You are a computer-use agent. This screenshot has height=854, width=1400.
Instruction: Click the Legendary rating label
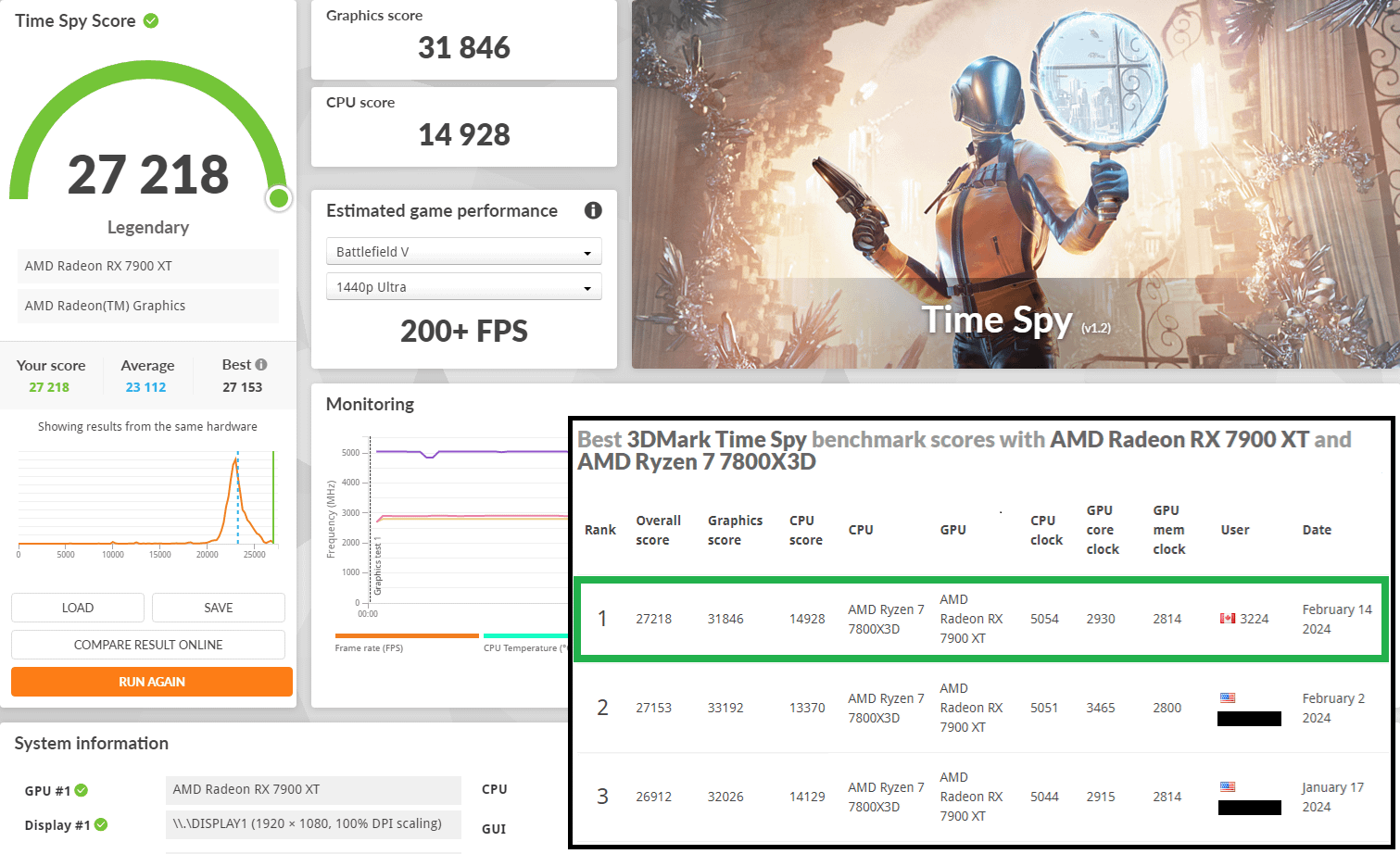coord(148,227)
